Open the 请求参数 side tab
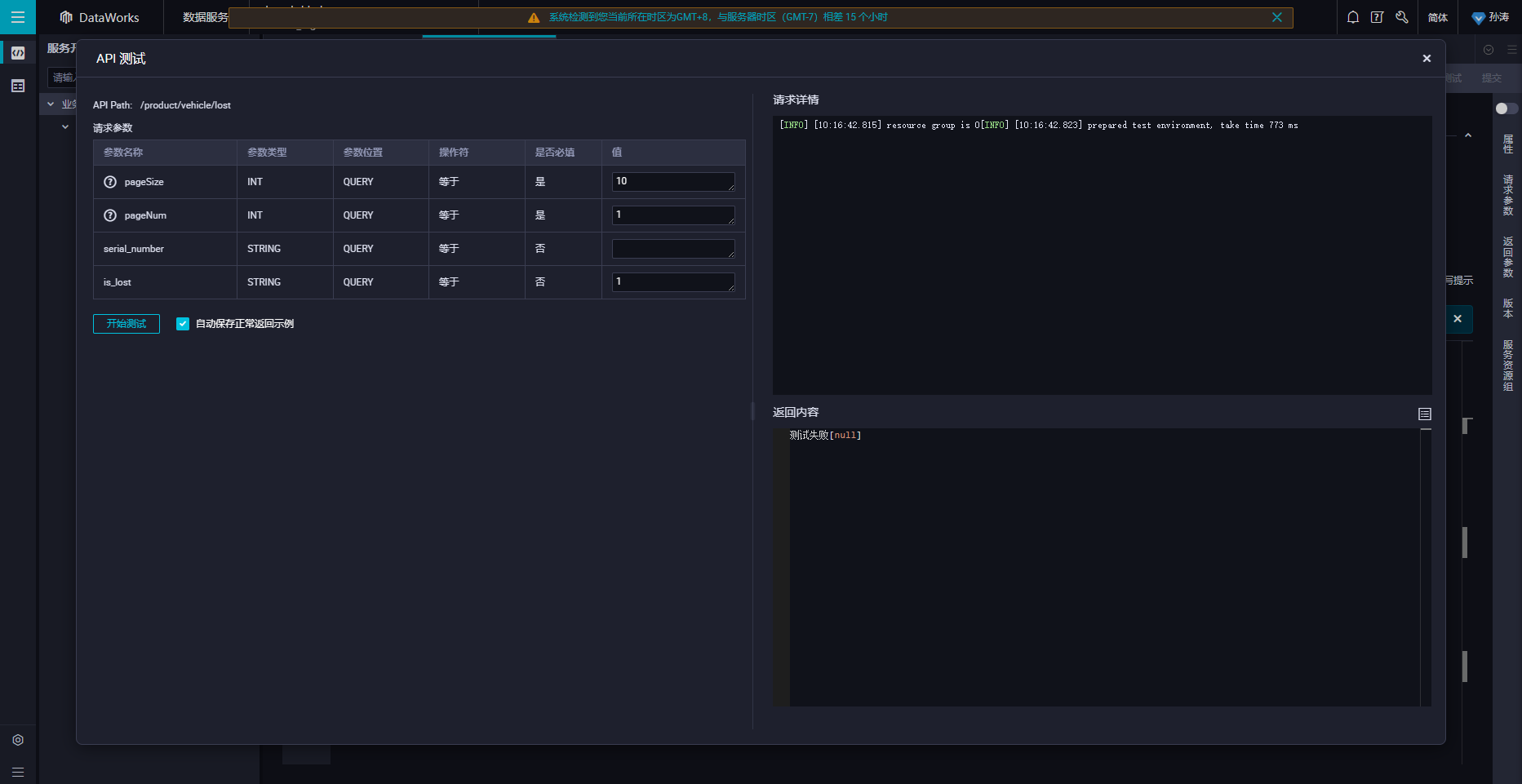The image size is (1522, 784). (1508, 195)
